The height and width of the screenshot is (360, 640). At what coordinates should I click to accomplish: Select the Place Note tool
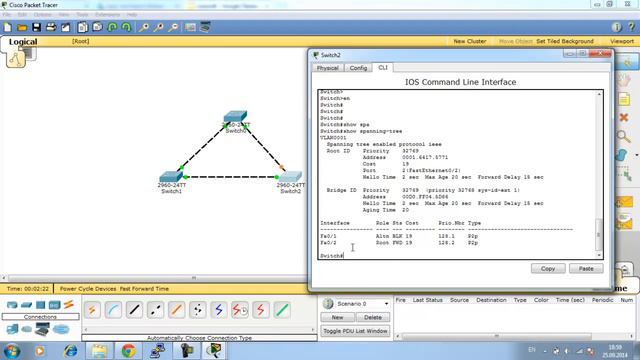pyautogui.click(x=624, y=99)
